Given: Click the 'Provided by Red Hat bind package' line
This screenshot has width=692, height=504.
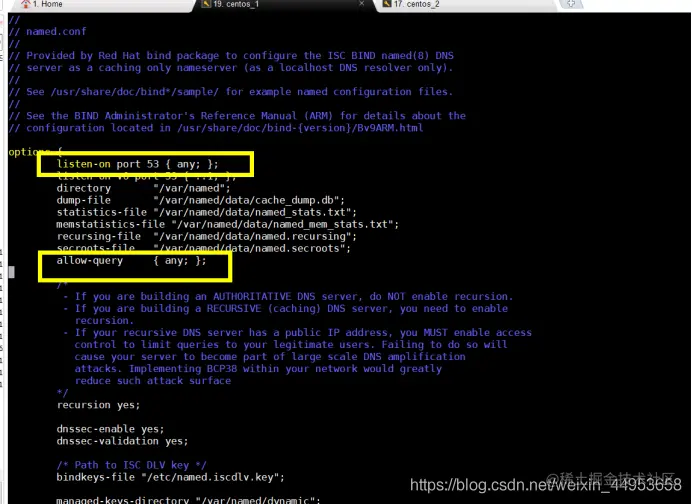Looking at the screenshot, I should pos(231,56).
